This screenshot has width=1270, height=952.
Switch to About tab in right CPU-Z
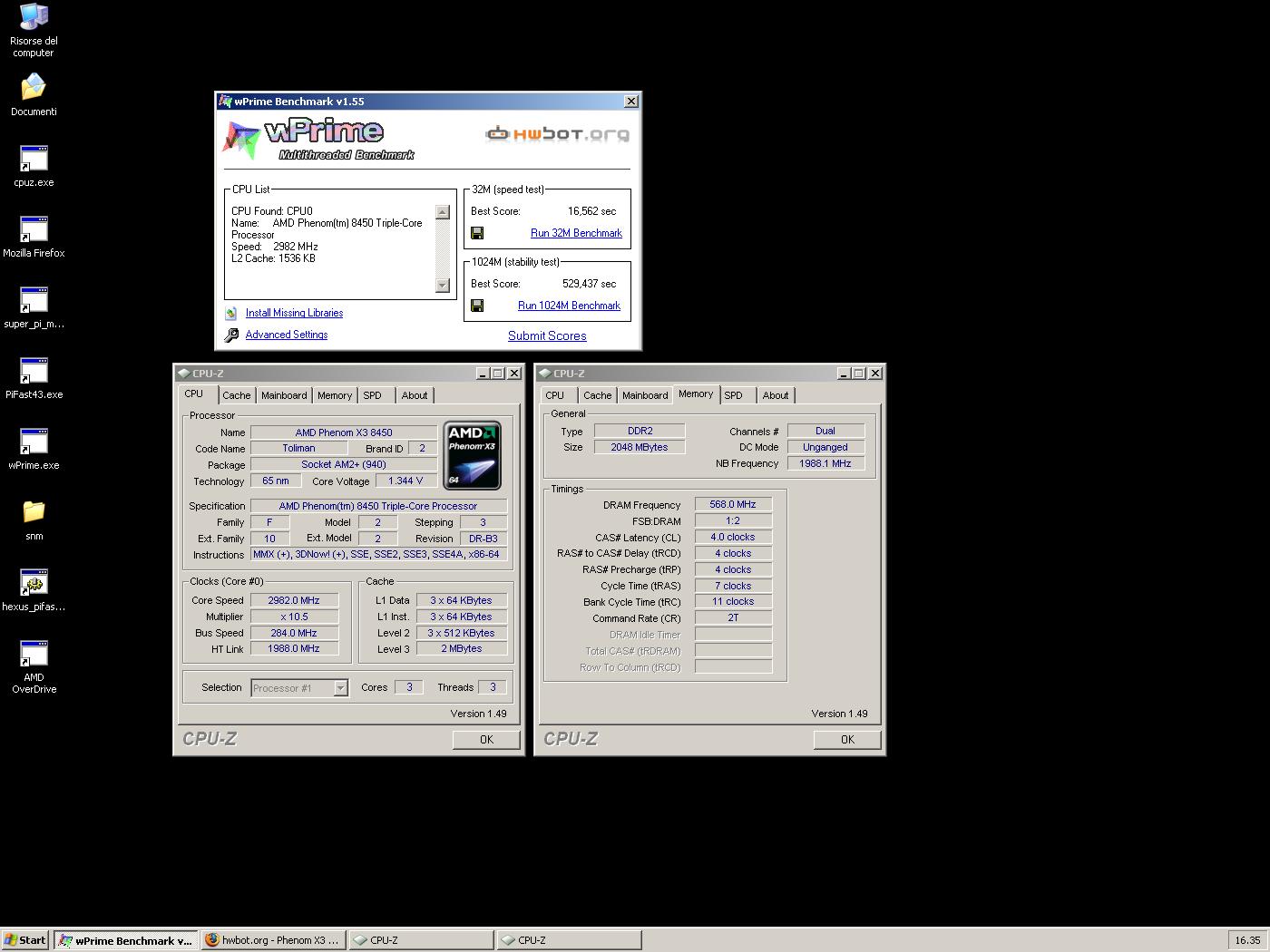776,395
